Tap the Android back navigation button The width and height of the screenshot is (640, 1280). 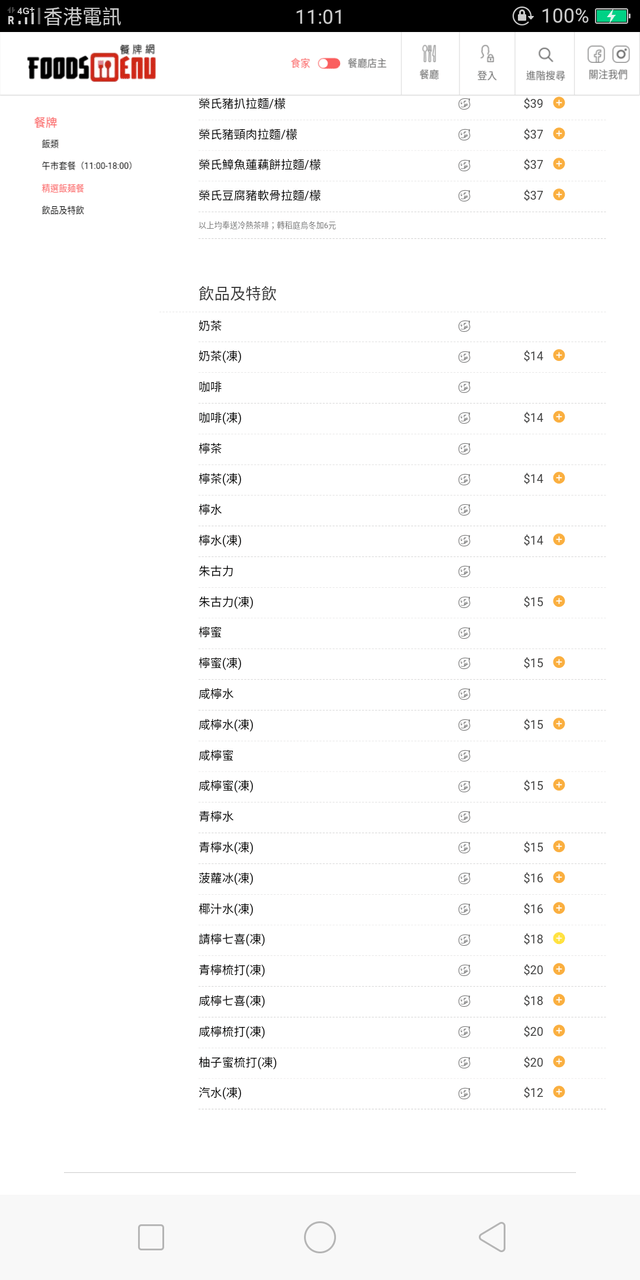click(x=491, y=1237)
